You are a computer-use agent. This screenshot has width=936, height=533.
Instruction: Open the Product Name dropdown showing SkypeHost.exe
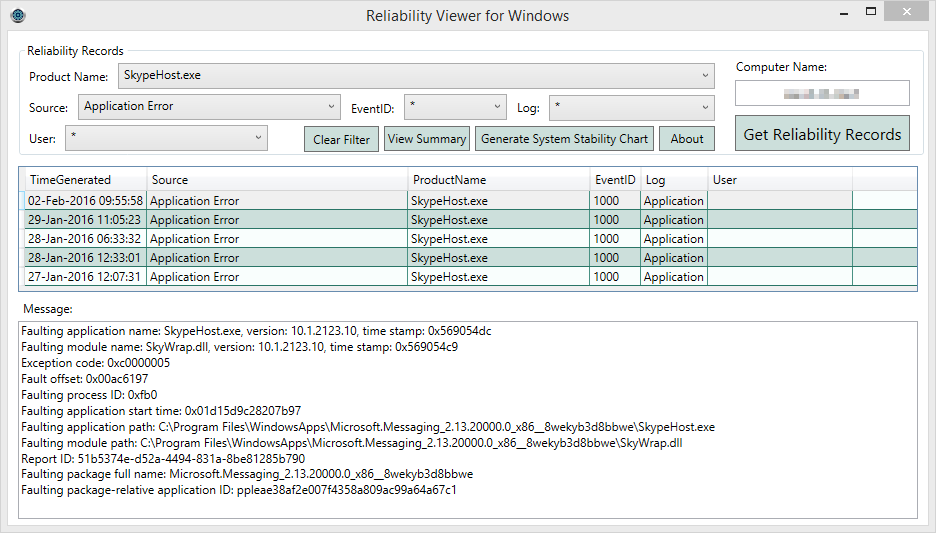coord(416,76)
